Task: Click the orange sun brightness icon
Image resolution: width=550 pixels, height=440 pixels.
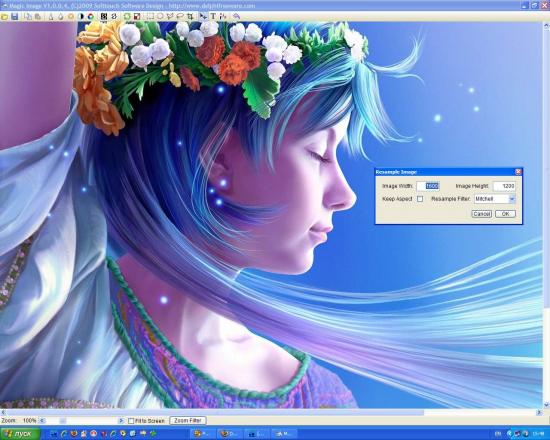Action: pyautogui.click(x=71, y=16)
